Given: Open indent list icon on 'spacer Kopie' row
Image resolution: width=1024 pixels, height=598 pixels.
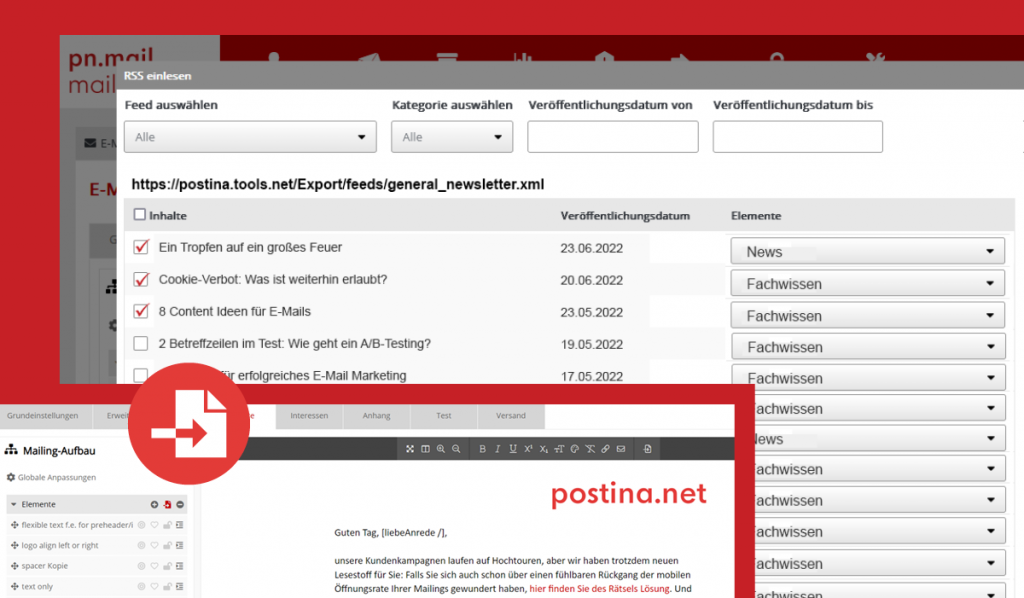Looking at the screenshot, I should click(180, 566).
